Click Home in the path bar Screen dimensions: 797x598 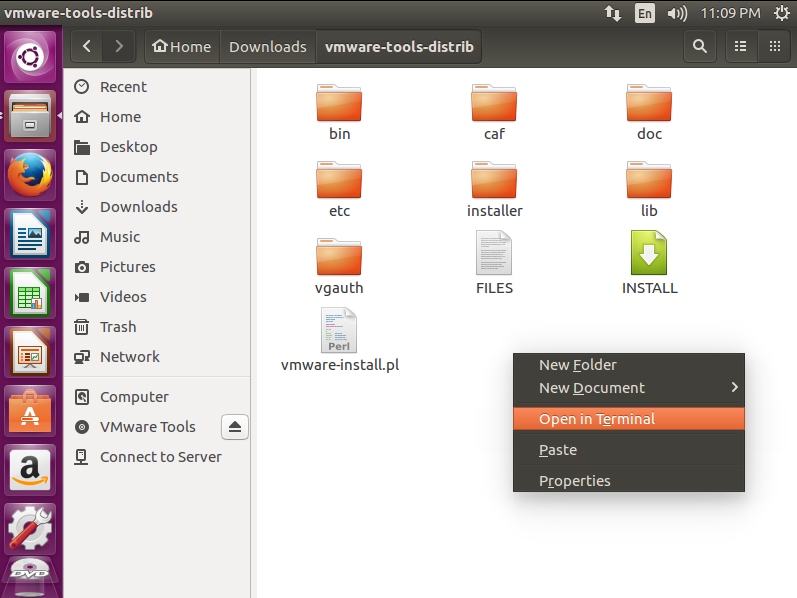pos(181,47)
